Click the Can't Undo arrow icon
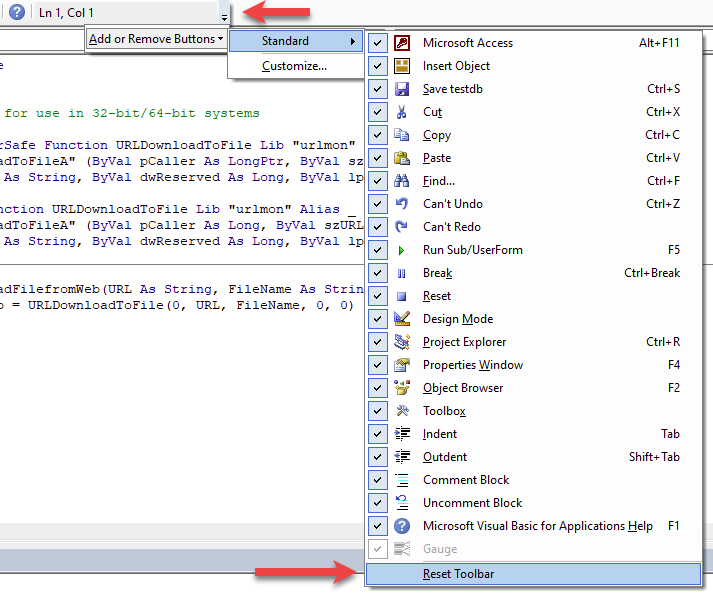The height and width of the screenshot is (595, 713). pyautogui.click(x=402, y=204)
